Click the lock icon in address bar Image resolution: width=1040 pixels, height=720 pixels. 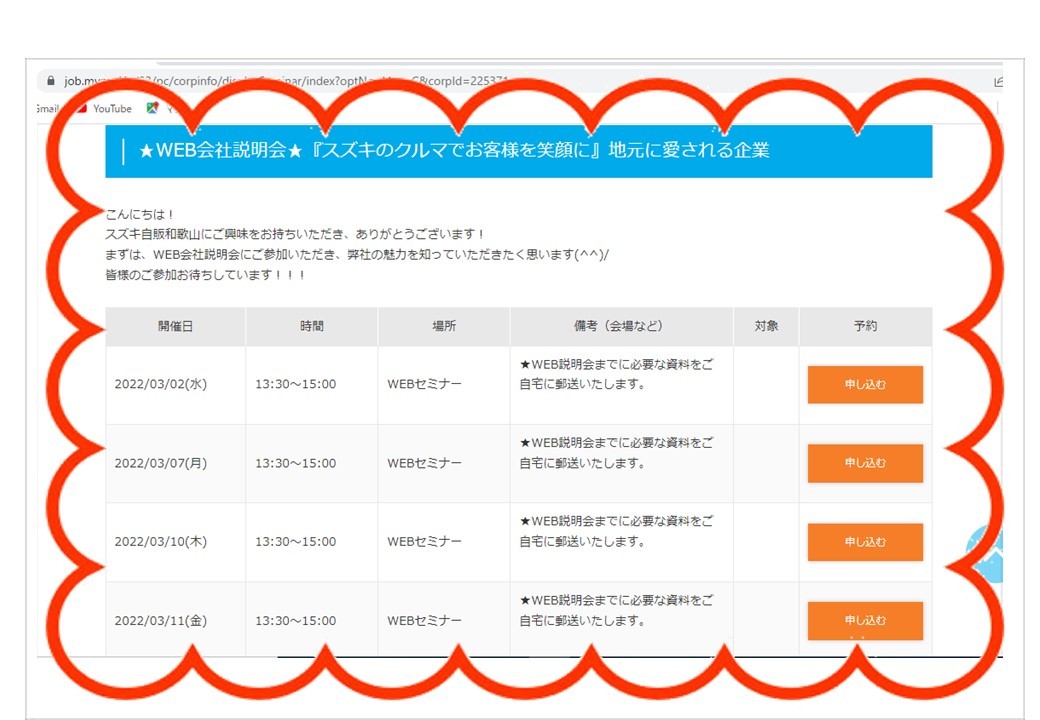50,81
